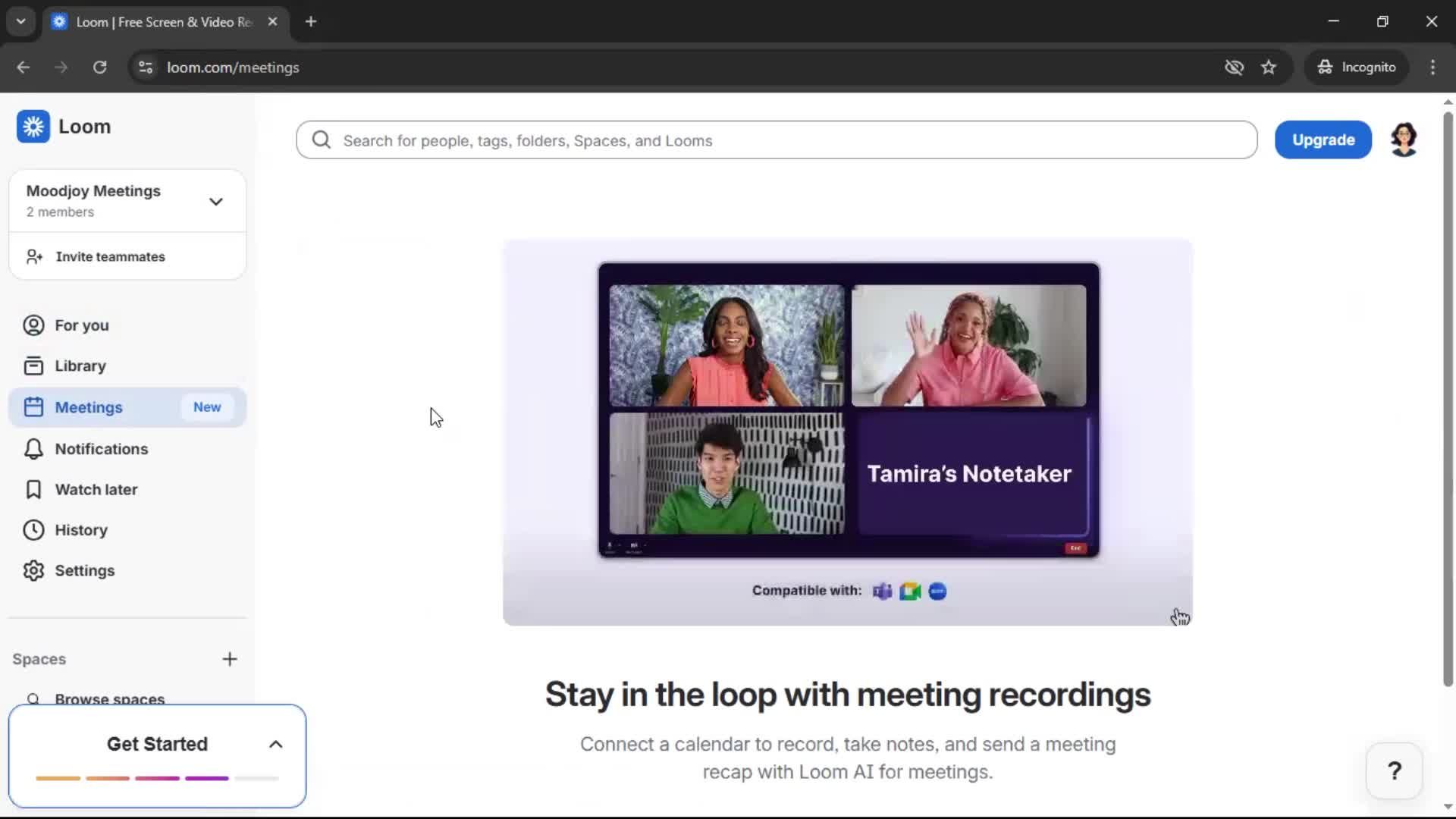Open Watch later bookmark item

pyautogui.click(x=96, y=490)
